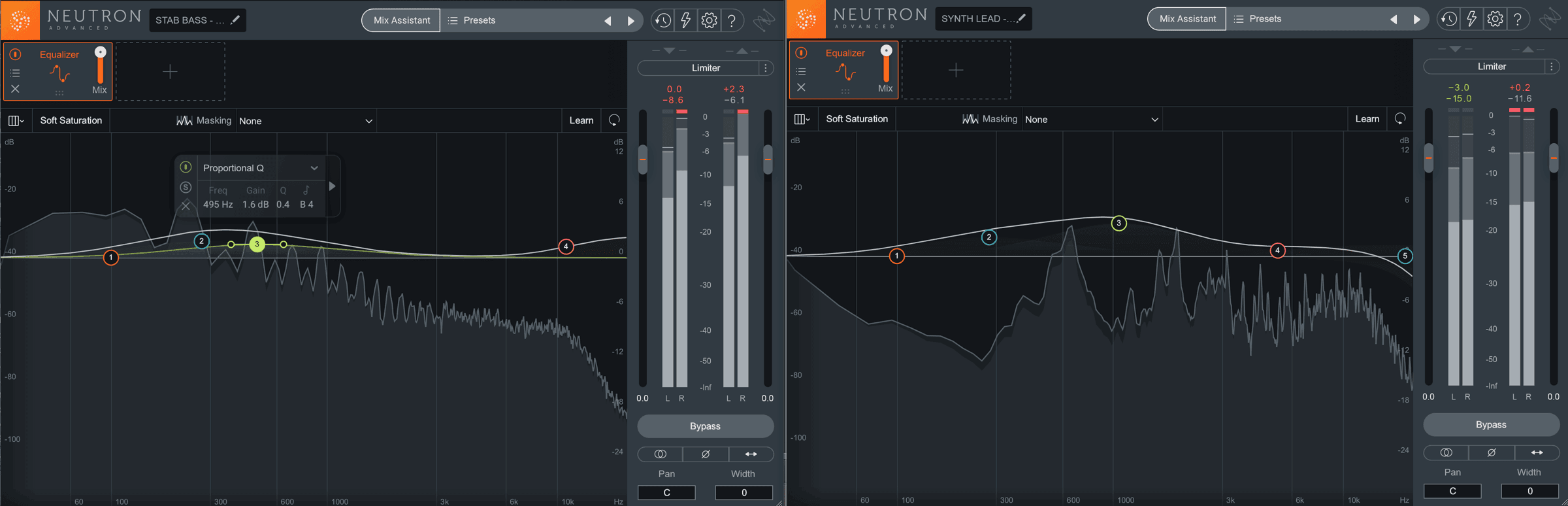Add module via plus slot in STAB BASS
This screenshot has height=506, width=1568.
(x=171, y=72)
